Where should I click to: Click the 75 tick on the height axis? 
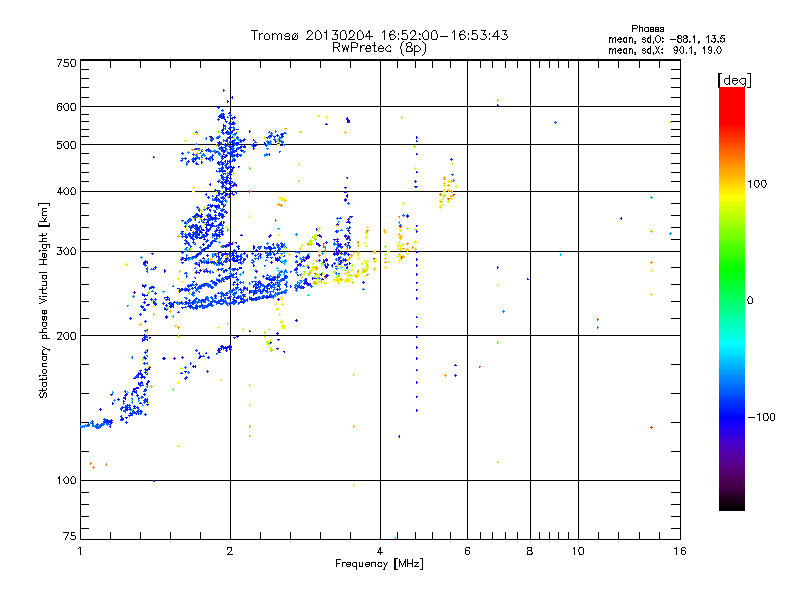[69, 537]
